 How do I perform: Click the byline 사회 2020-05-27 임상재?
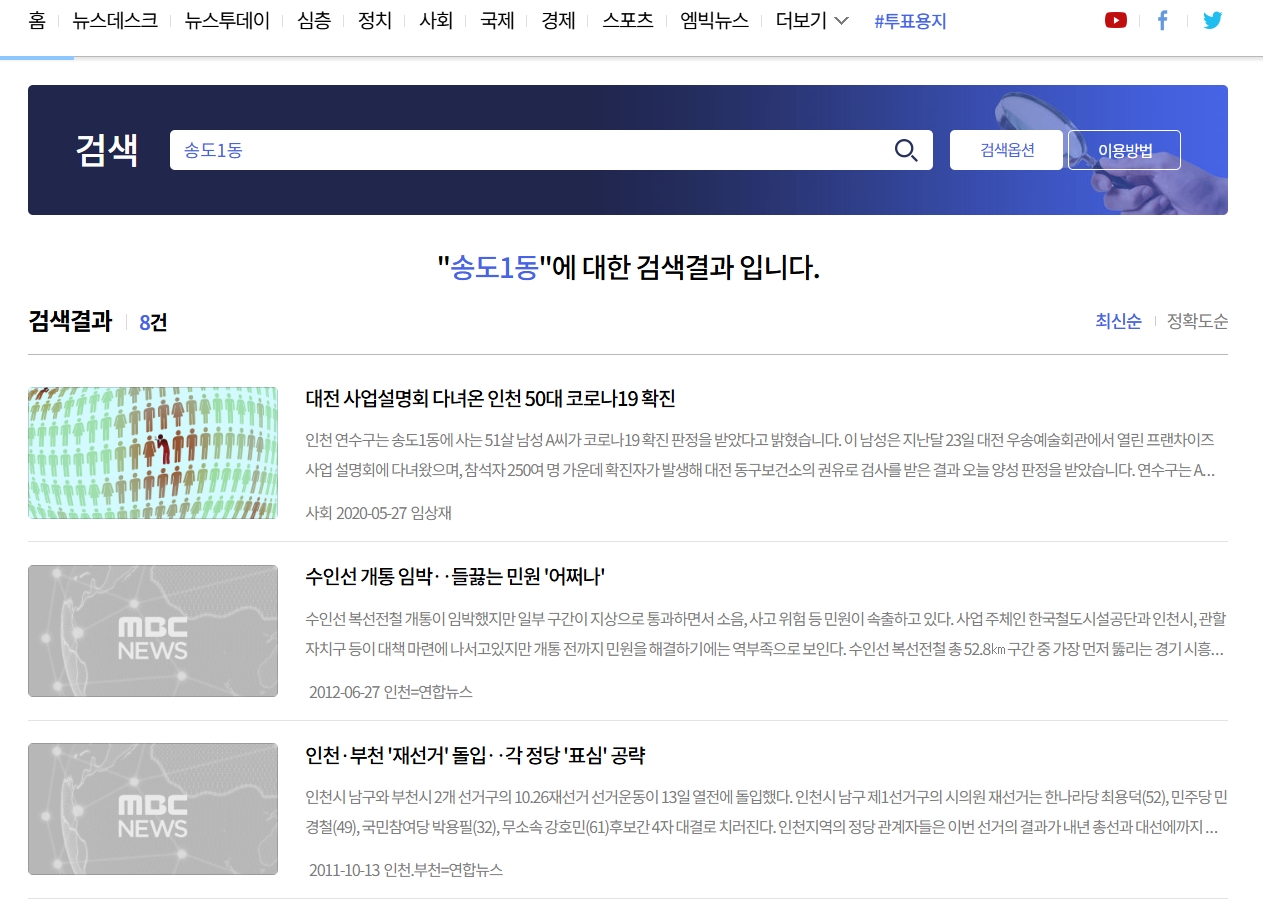[378, 513]
